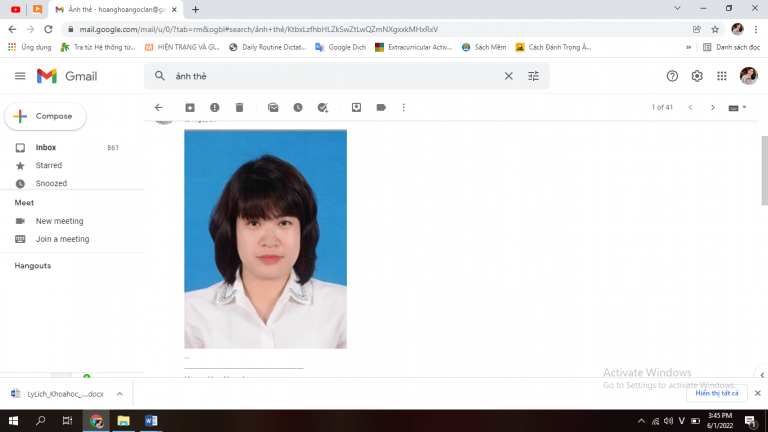Image resolution: width=768 pixels, height=432 pixels.
Task: Select the Starred folder
Action: (x=49, y=165)
